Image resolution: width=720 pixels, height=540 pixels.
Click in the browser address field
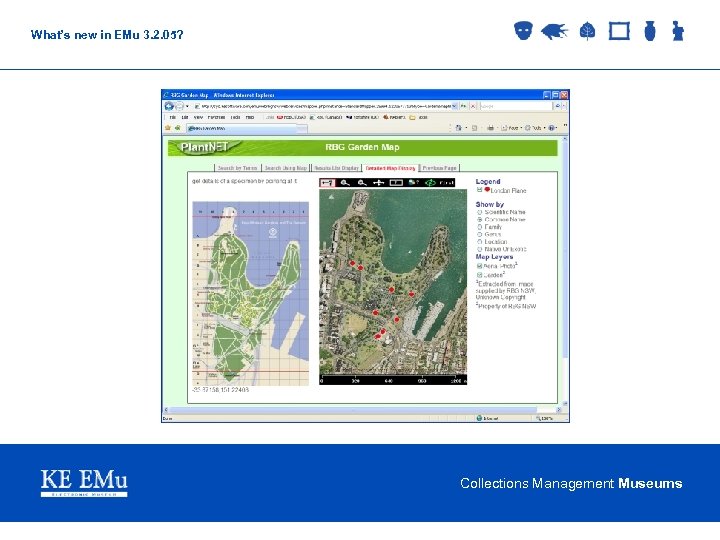(x=322, y=106)
